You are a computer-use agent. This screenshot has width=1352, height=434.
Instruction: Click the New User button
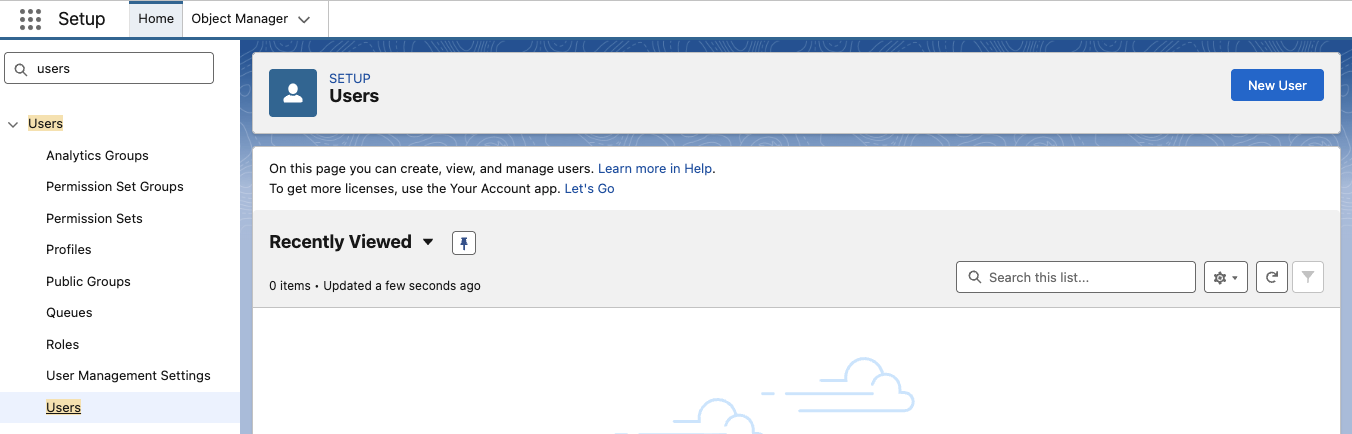[1277, 85]
